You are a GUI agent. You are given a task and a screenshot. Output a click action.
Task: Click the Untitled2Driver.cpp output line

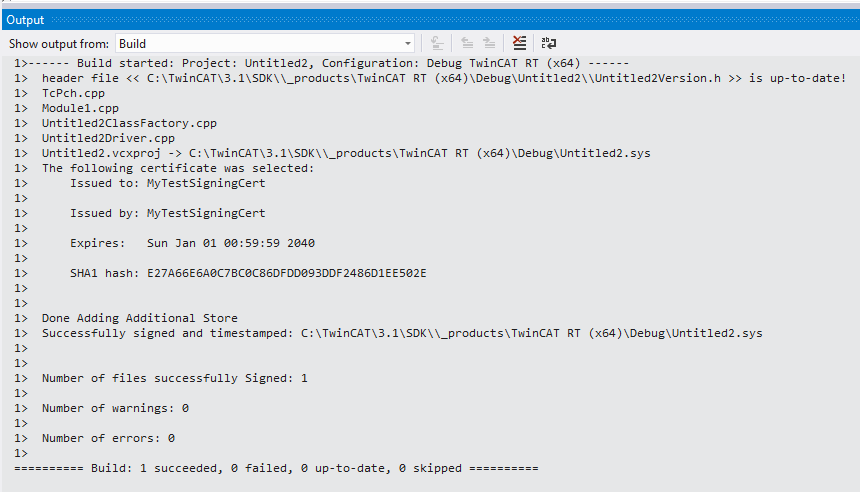108,138
